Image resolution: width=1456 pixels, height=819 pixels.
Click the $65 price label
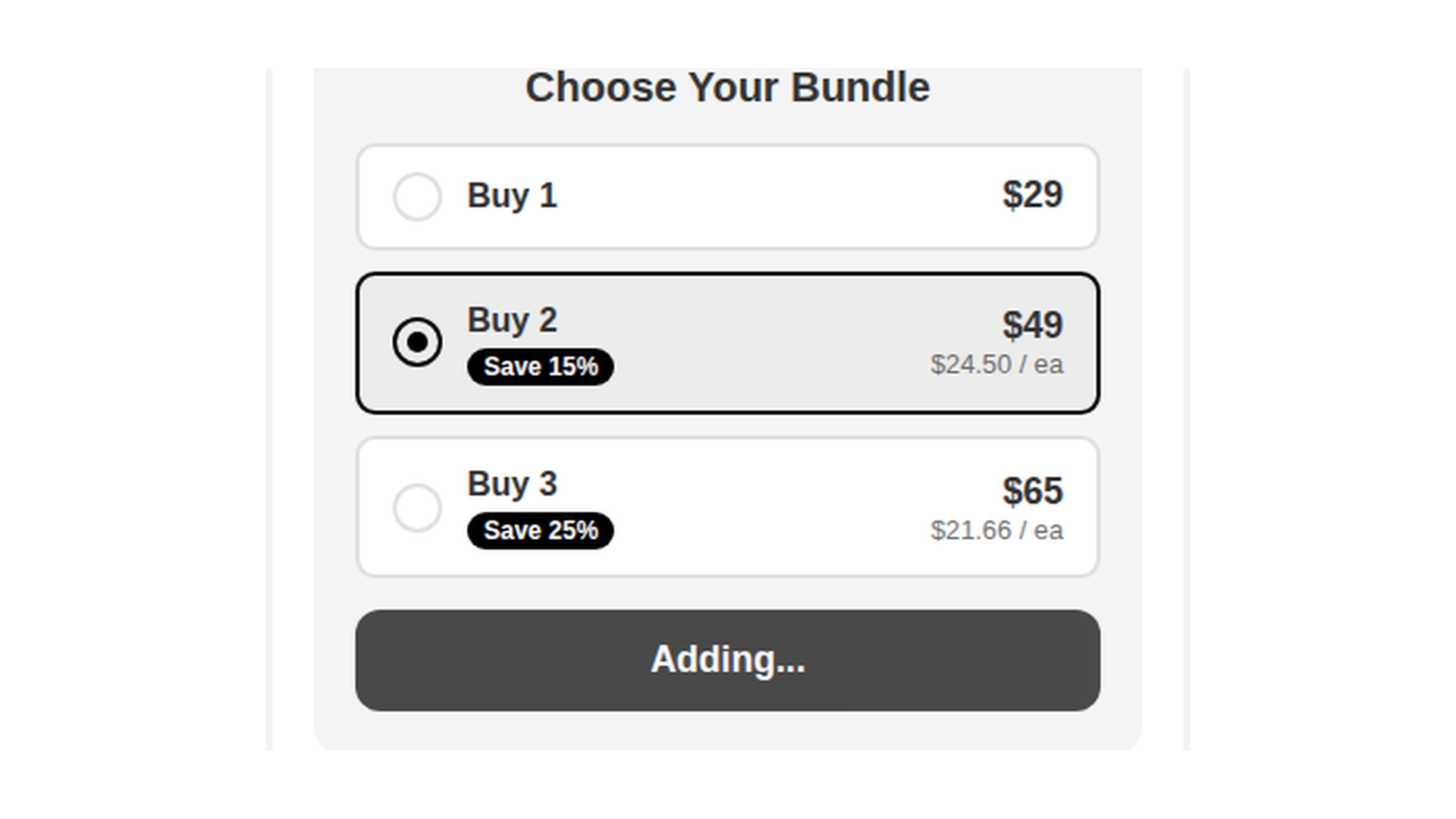pyautogui.click(x=1032, y=491)
